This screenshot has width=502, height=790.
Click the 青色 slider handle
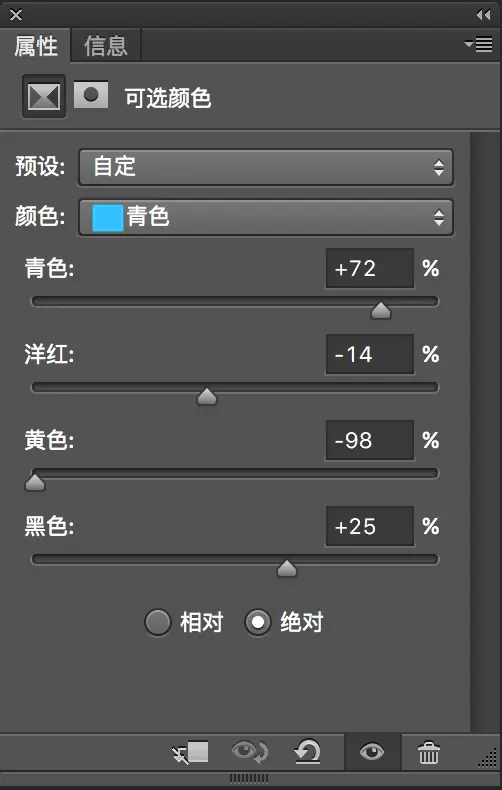coord(381,310)
